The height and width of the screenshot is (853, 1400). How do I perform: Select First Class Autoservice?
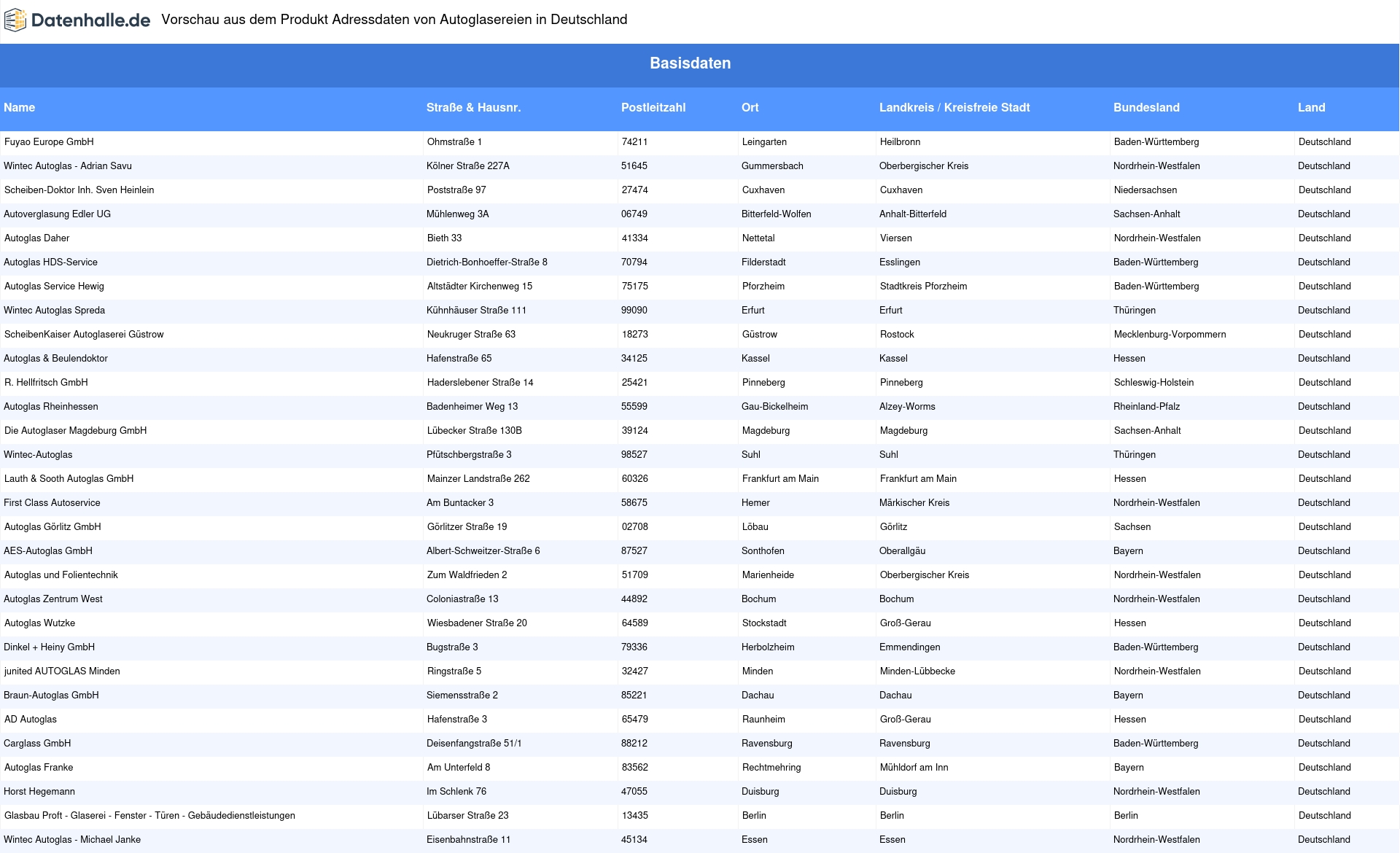(52, 503)
